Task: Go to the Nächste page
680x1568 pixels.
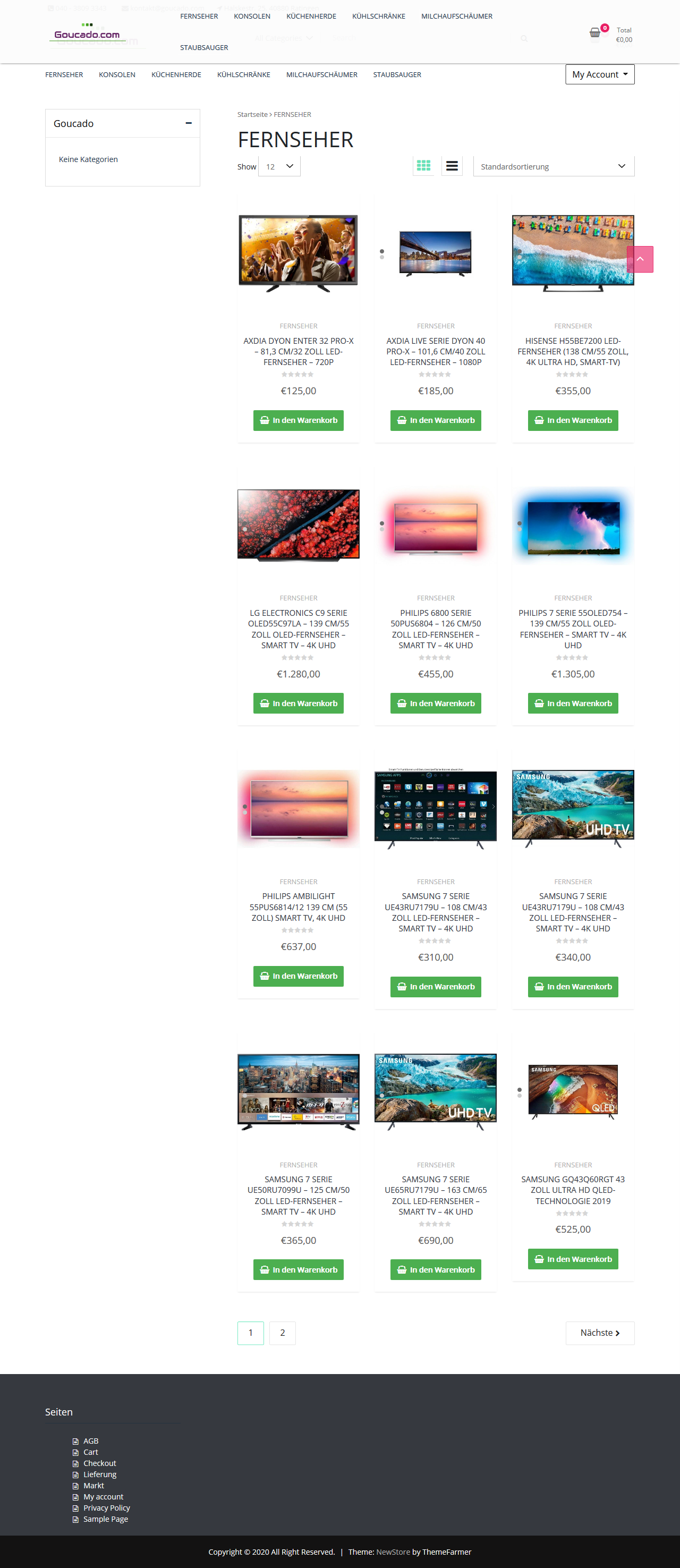Action: pyautogui.click(x=600, y=1333)
